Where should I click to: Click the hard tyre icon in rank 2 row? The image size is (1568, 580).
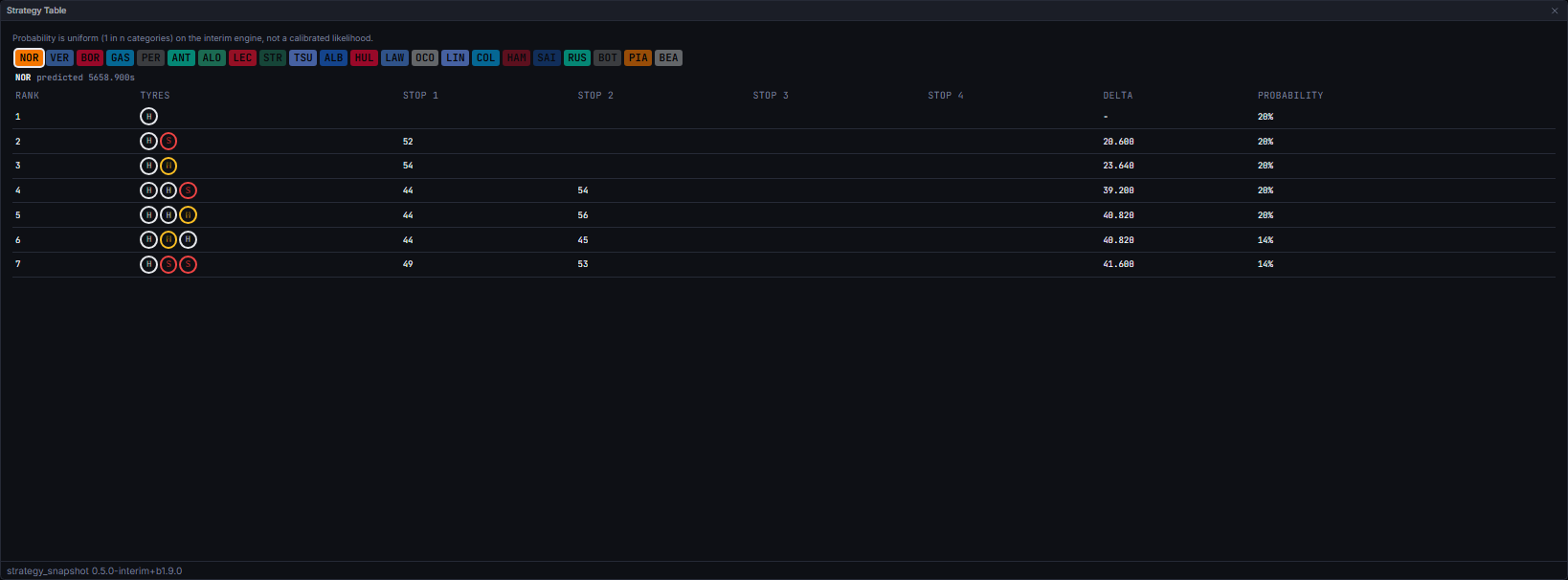(x=148, y=142)
